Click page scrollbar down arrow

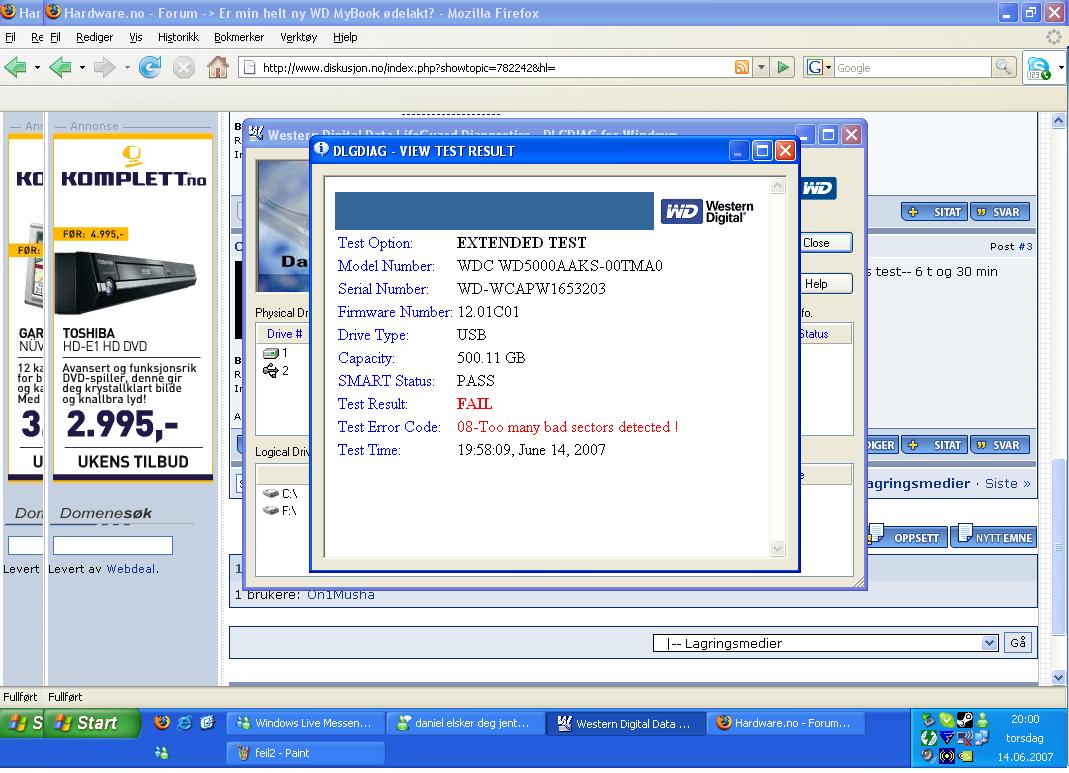click(1058, 677)
